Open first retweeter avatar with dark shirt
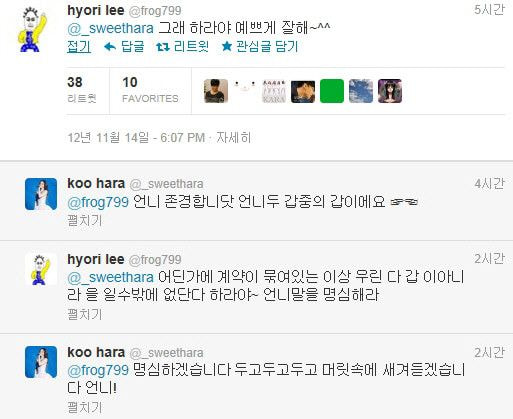Viewport: 513px width, 419px height. click(x=216, y=91)
